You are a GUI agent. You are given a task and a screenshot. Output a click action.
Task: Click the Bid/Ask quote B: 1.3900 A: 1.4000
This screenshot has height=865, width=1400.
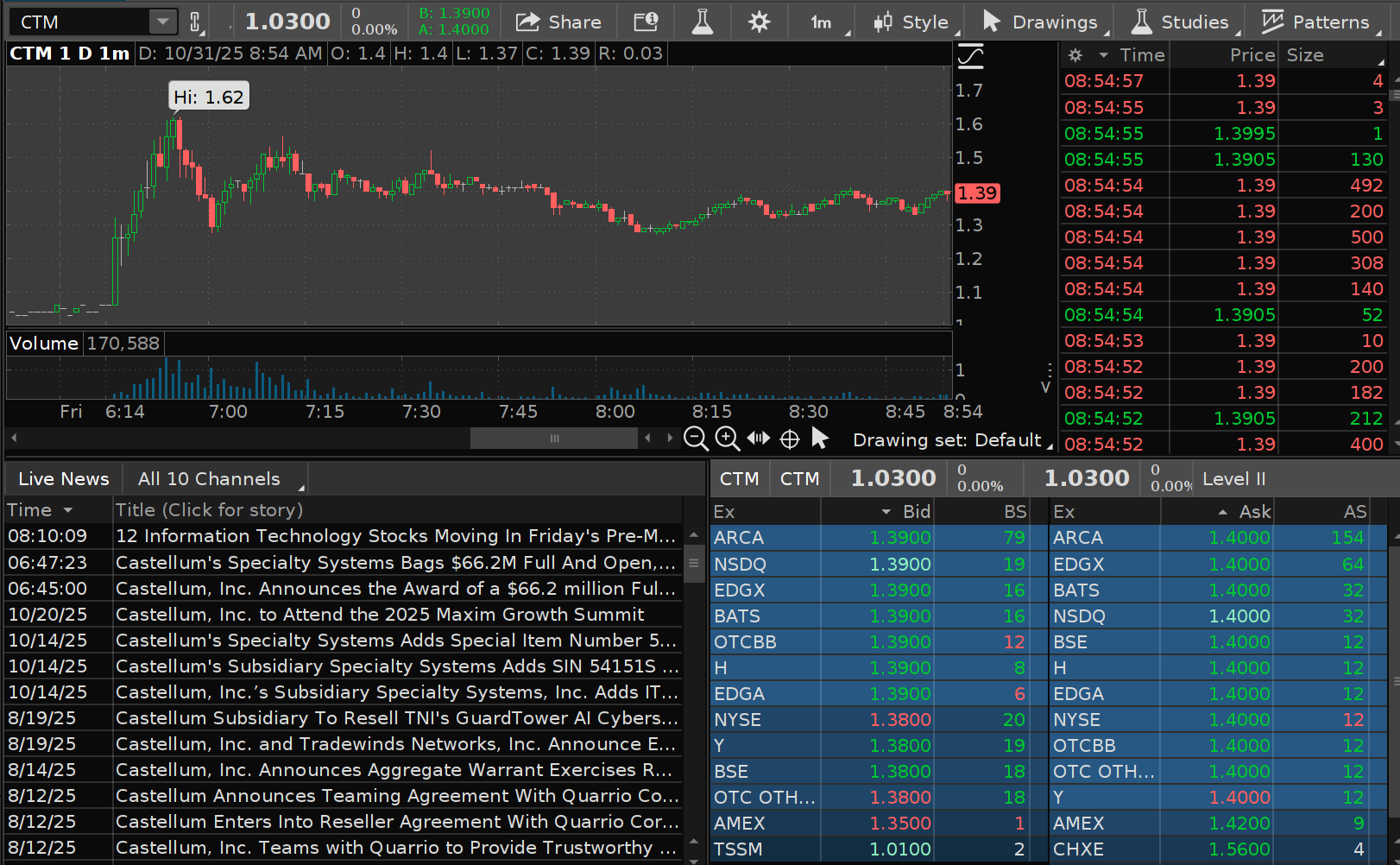pyautogui.click(x=454, y=22)
